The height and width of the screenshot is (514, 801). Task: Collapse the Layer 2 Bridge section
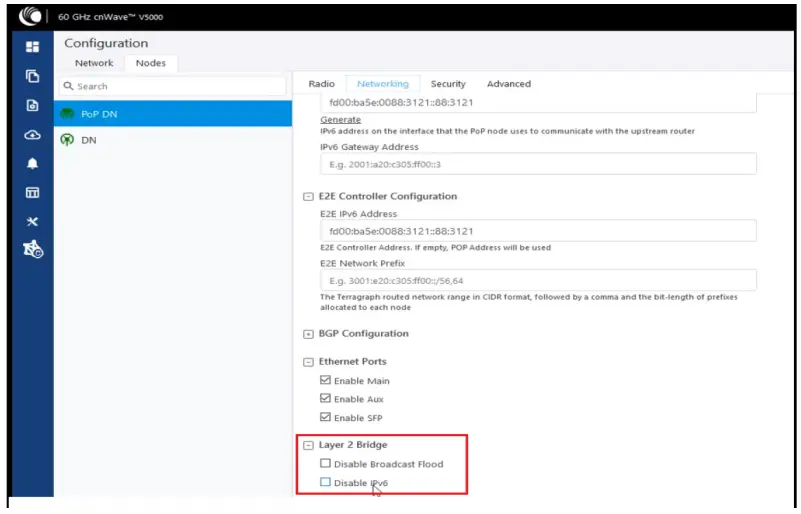coord(308,445)
